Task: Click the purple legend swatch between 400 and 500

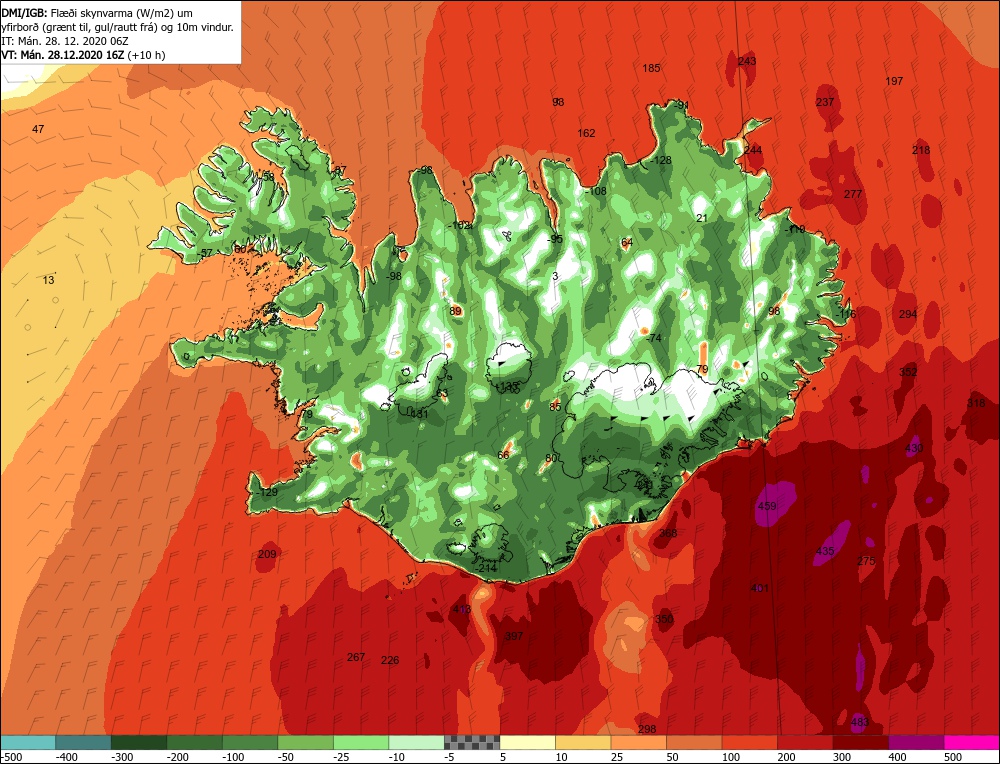Action: (x=916, y=742)
